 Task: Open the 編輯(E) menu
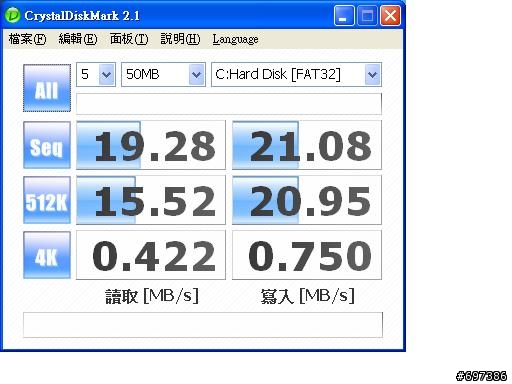pos(78,39)
